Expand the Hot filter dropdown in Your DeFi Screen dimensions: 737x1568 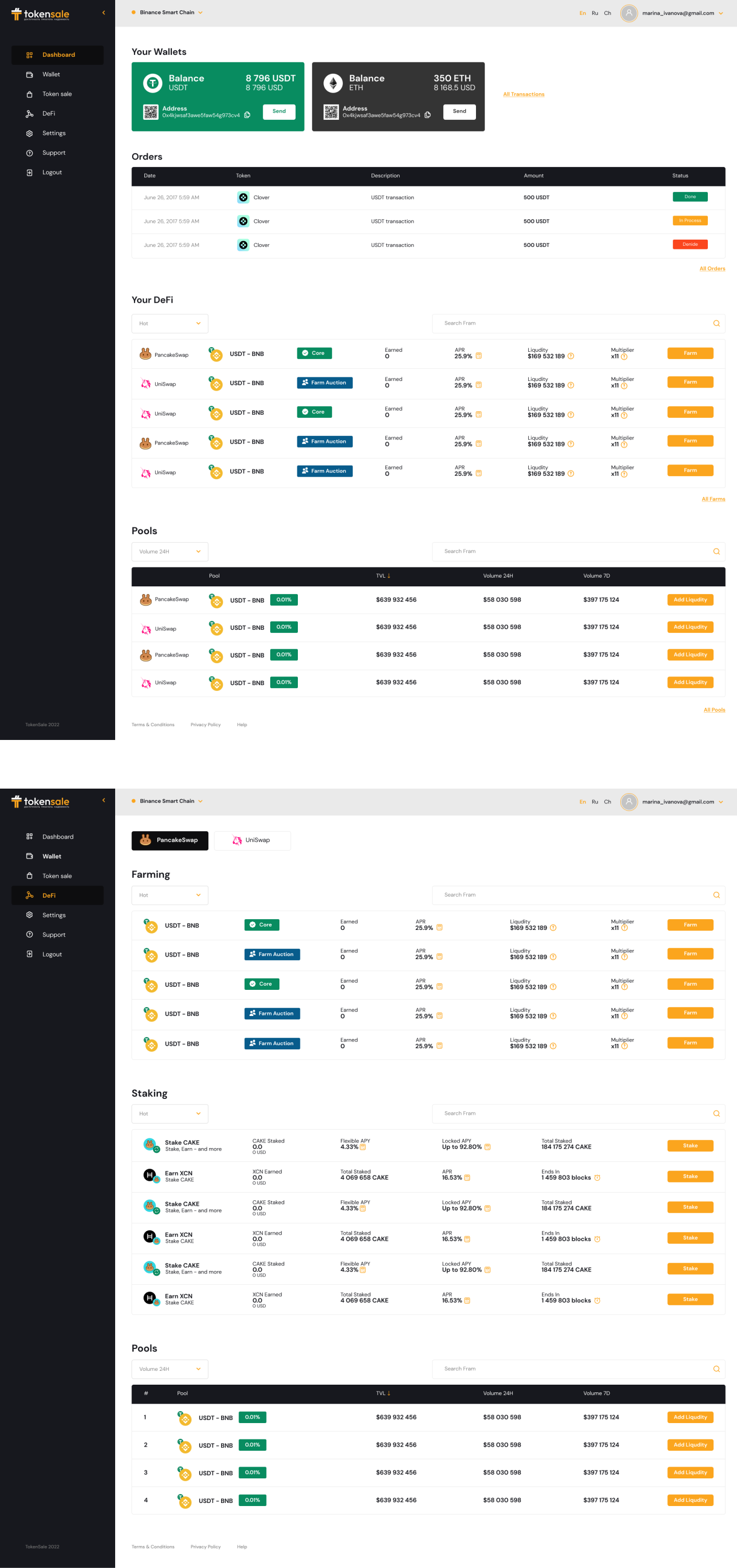pyautogui.click(x=170, y=324)
